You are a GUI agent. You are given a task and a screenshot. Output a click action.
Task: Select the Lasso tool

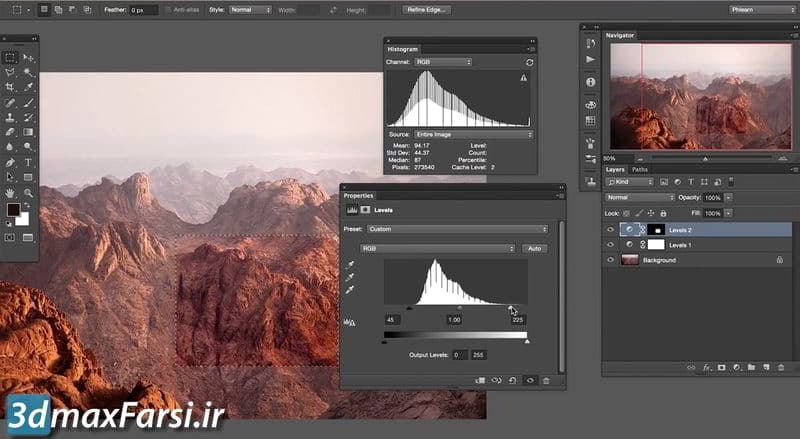pyautogui.click(x=10, y=72)
